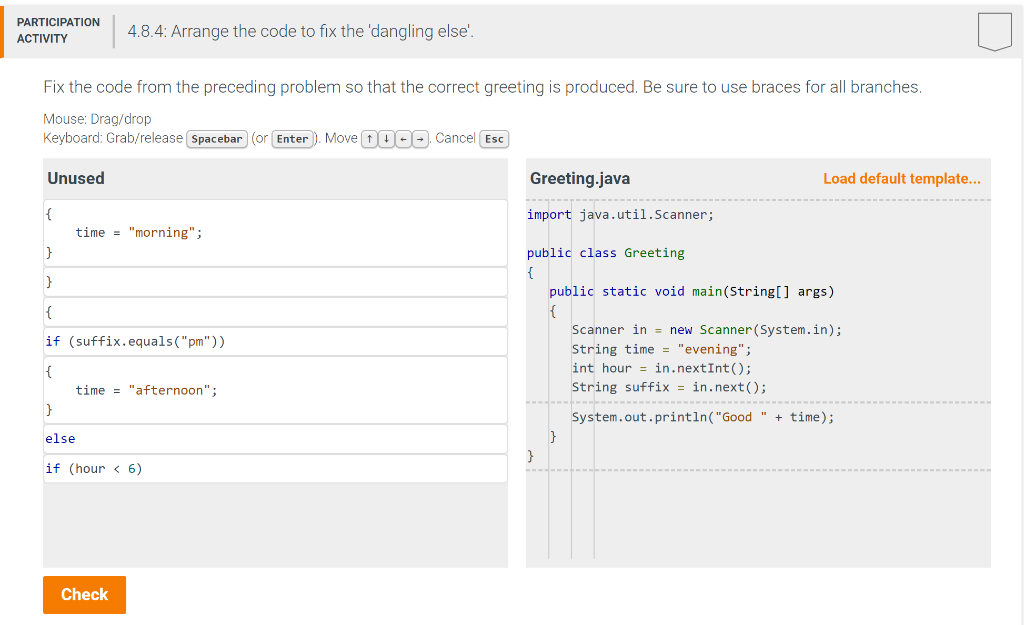Select the else code block
The image size is (1024, 625).
pos(275,439)
